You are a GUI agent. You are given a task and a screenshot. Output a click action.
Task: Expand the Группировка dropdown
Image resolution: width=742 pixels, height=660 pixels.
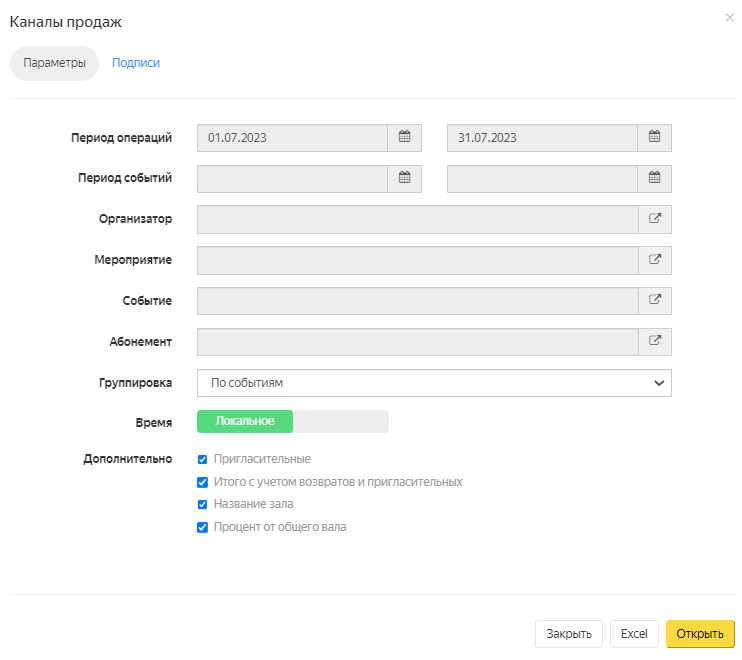pos(434,383)
